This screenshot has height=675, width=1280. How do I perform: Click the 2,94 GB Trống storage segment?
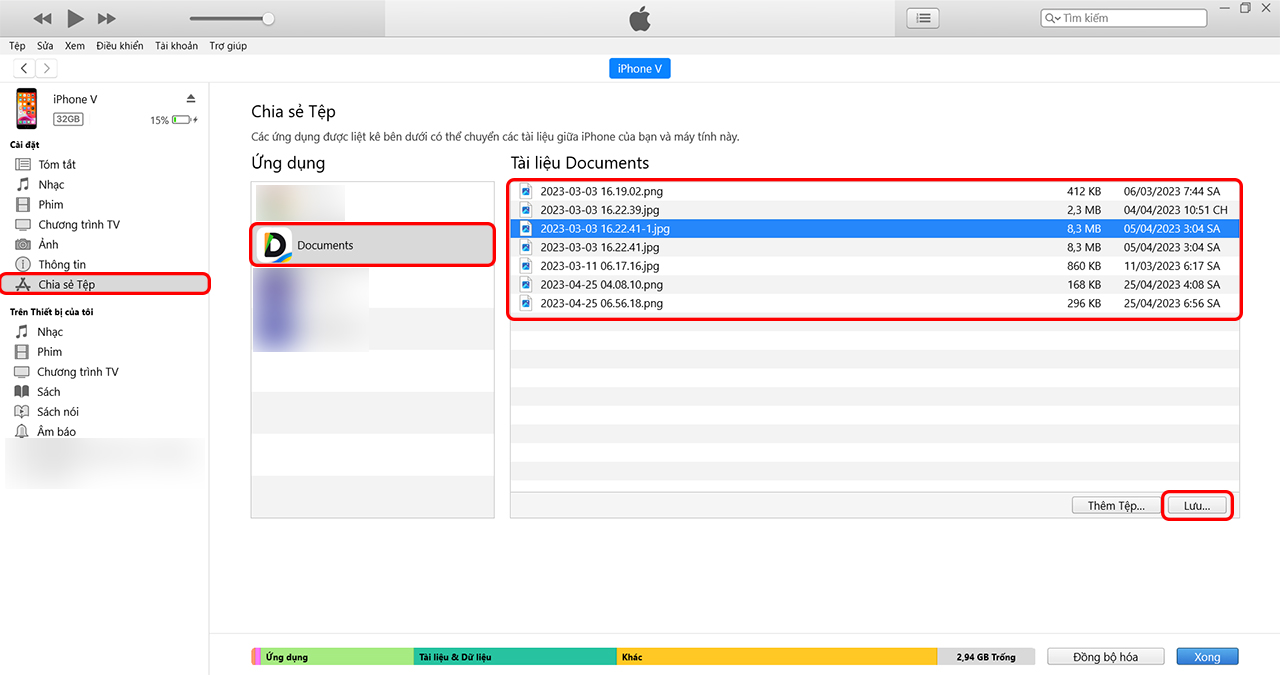[x=986, y=657]
